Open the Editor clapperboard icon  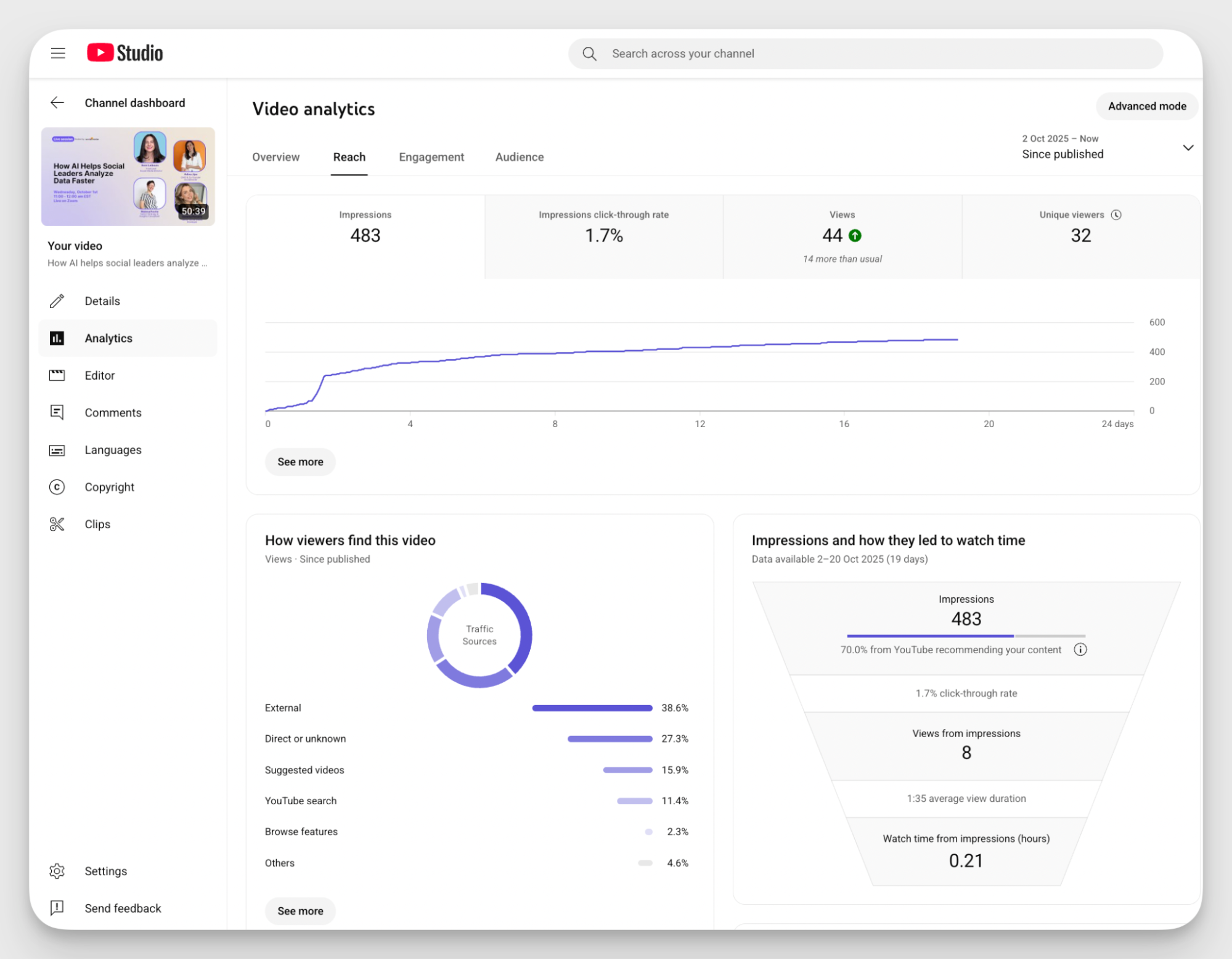pos(57,375)
